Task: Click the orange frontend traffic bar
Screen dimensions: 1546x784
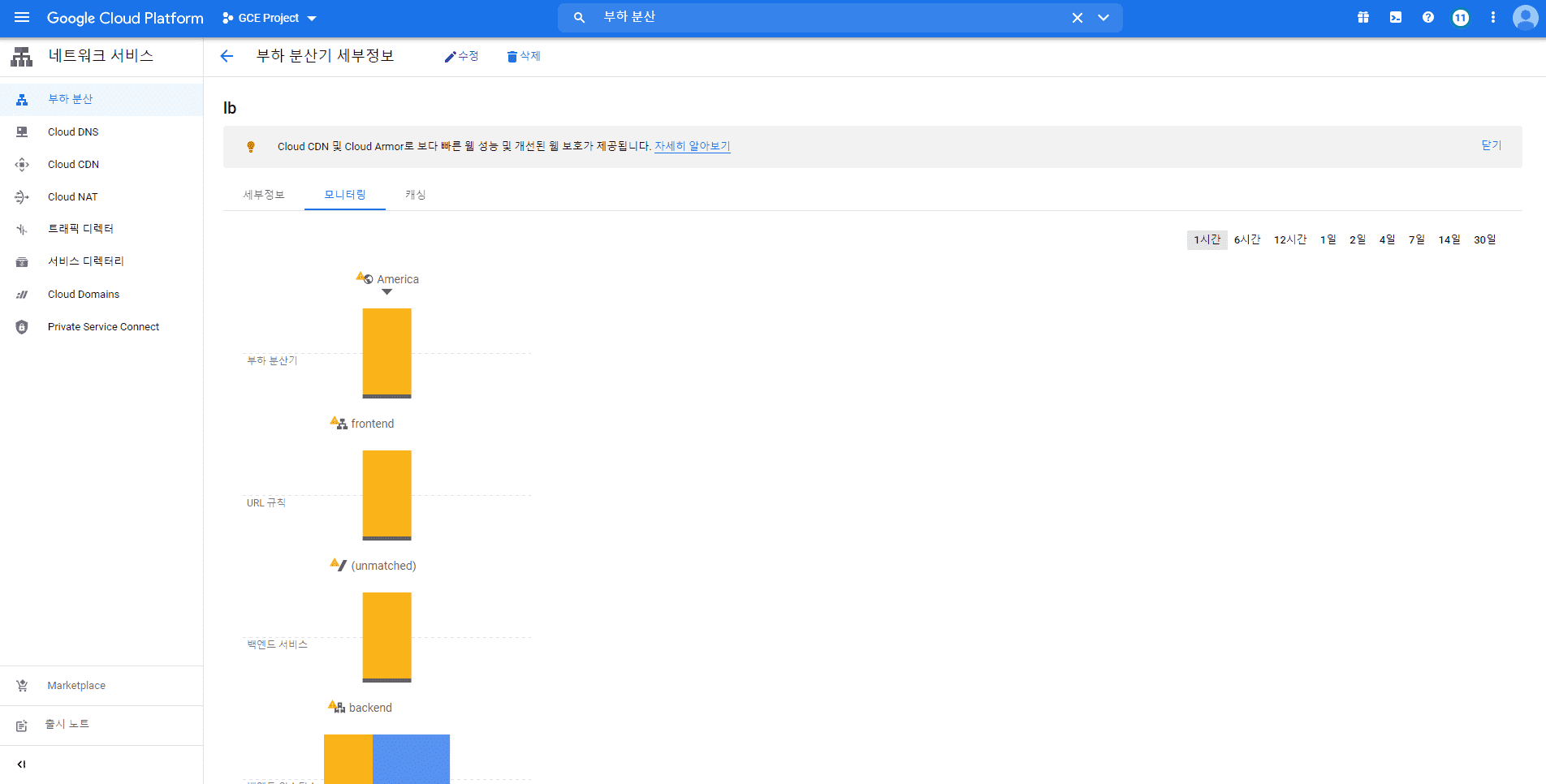Action: [x=386, y=495]
